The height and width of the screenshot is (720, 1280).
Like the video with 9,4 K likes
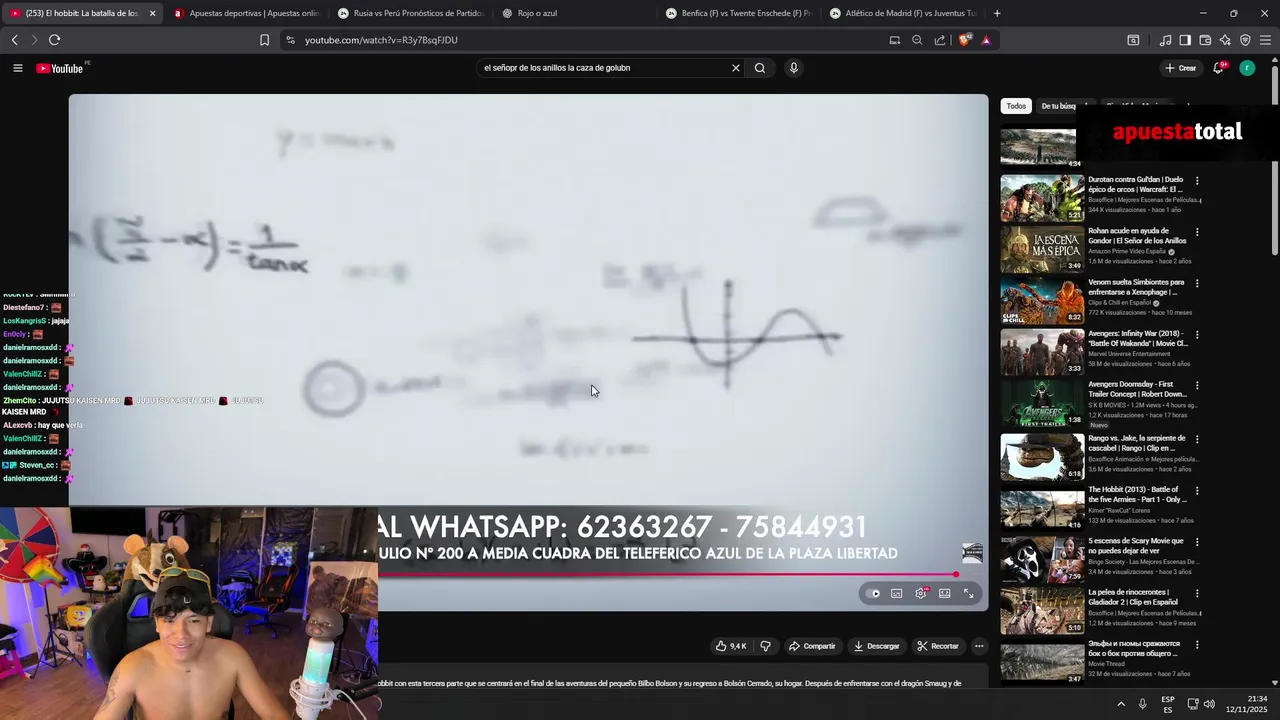pyautogui.click(x=731, y=646)
